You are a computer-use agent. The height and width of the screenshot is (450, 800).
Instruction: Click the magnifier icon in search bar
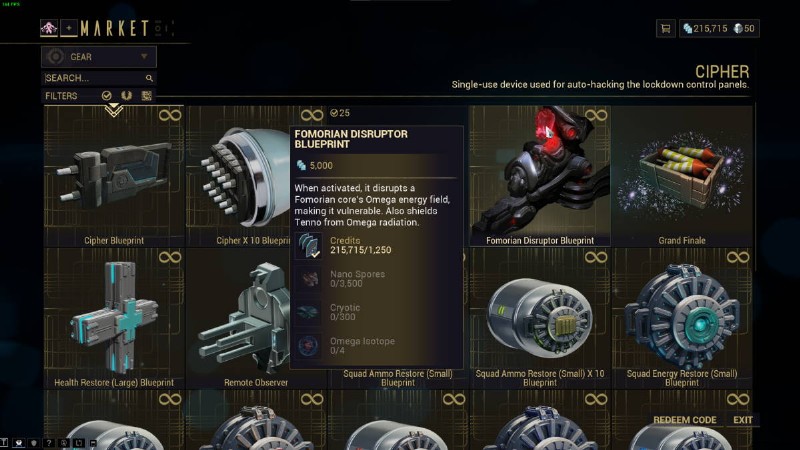tap(149, 78)
